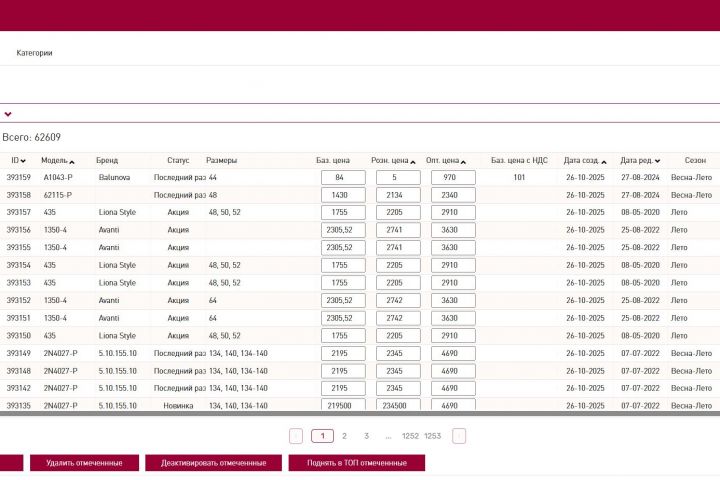Edit Баз. цена field showing 219500
Viewport: 720px width, 480px height.
coord(343,405)
